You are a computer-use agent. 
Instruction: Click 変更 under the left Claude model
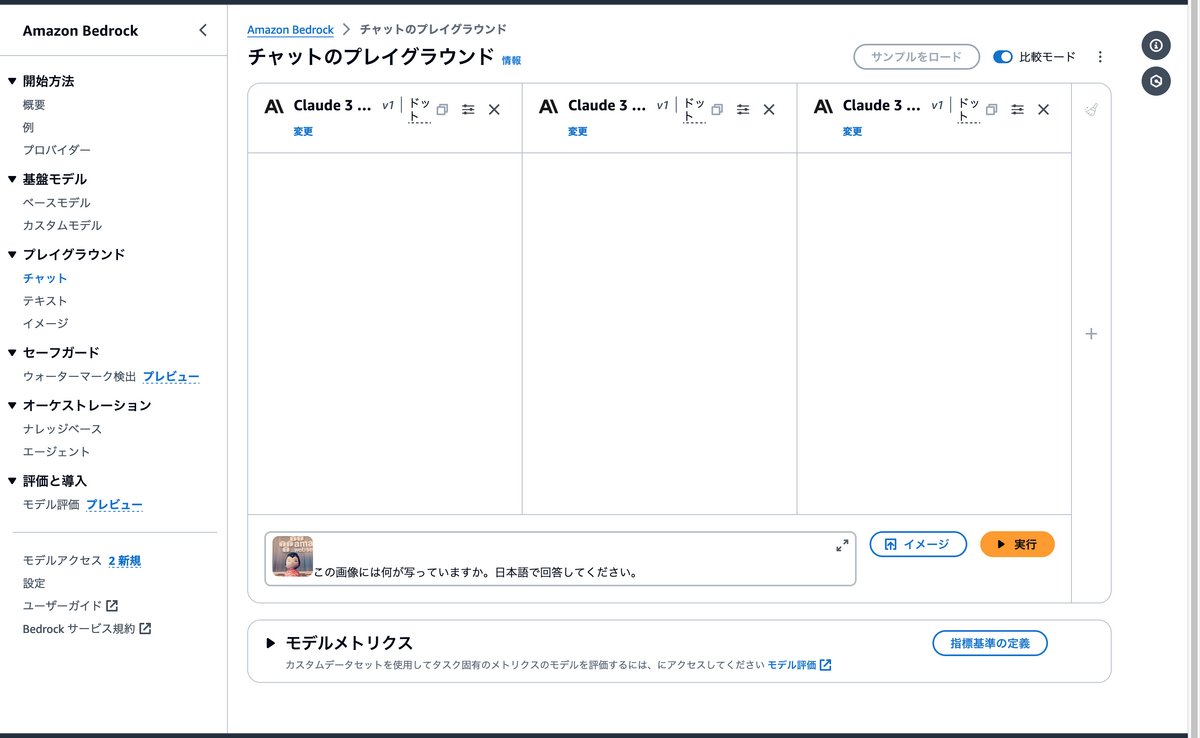click(x=303, y=132)
